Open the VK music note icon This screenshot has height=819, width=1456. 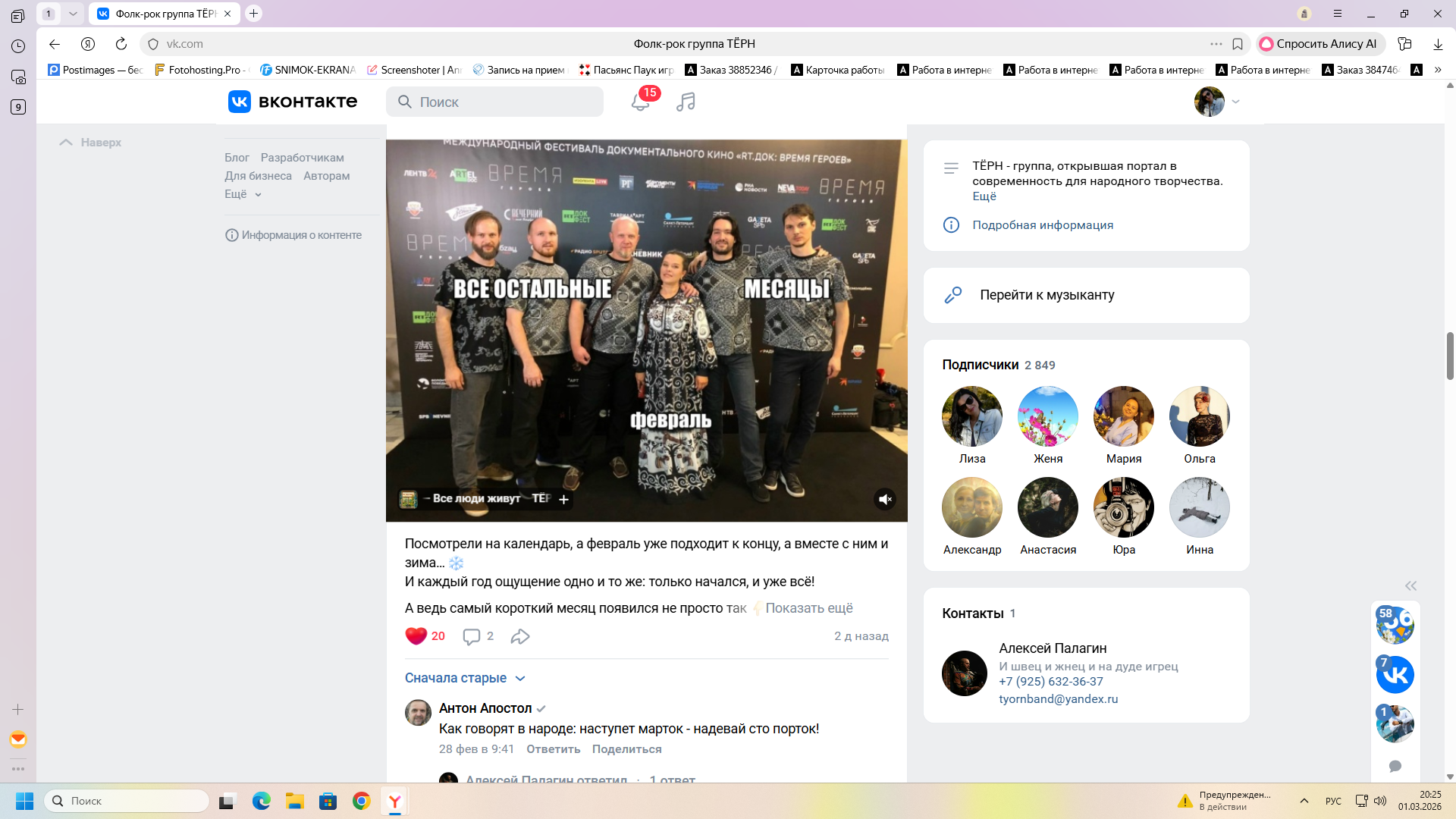click(x=686, y=102)
